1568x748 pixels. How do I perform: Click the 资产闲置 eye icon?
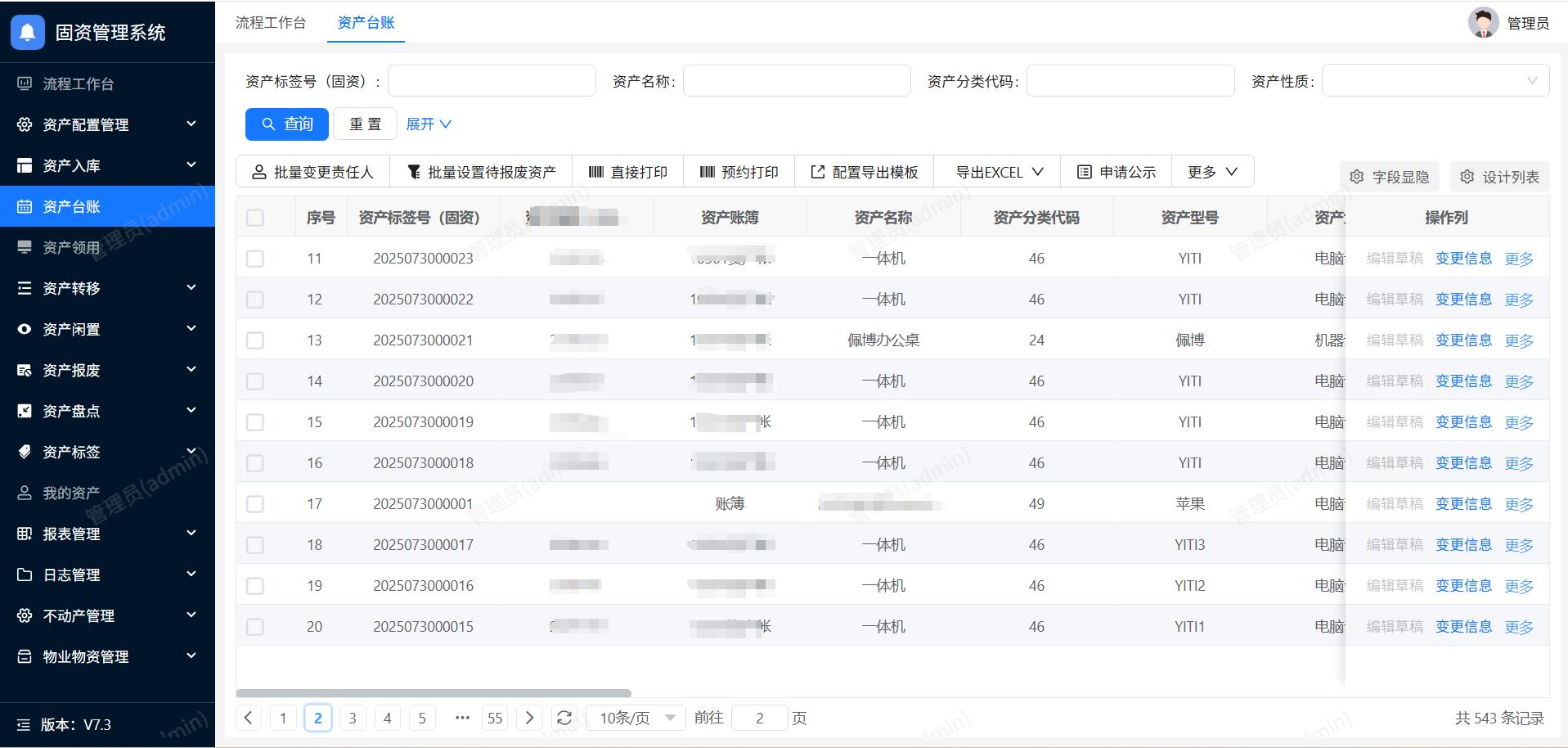pos(25,329)
